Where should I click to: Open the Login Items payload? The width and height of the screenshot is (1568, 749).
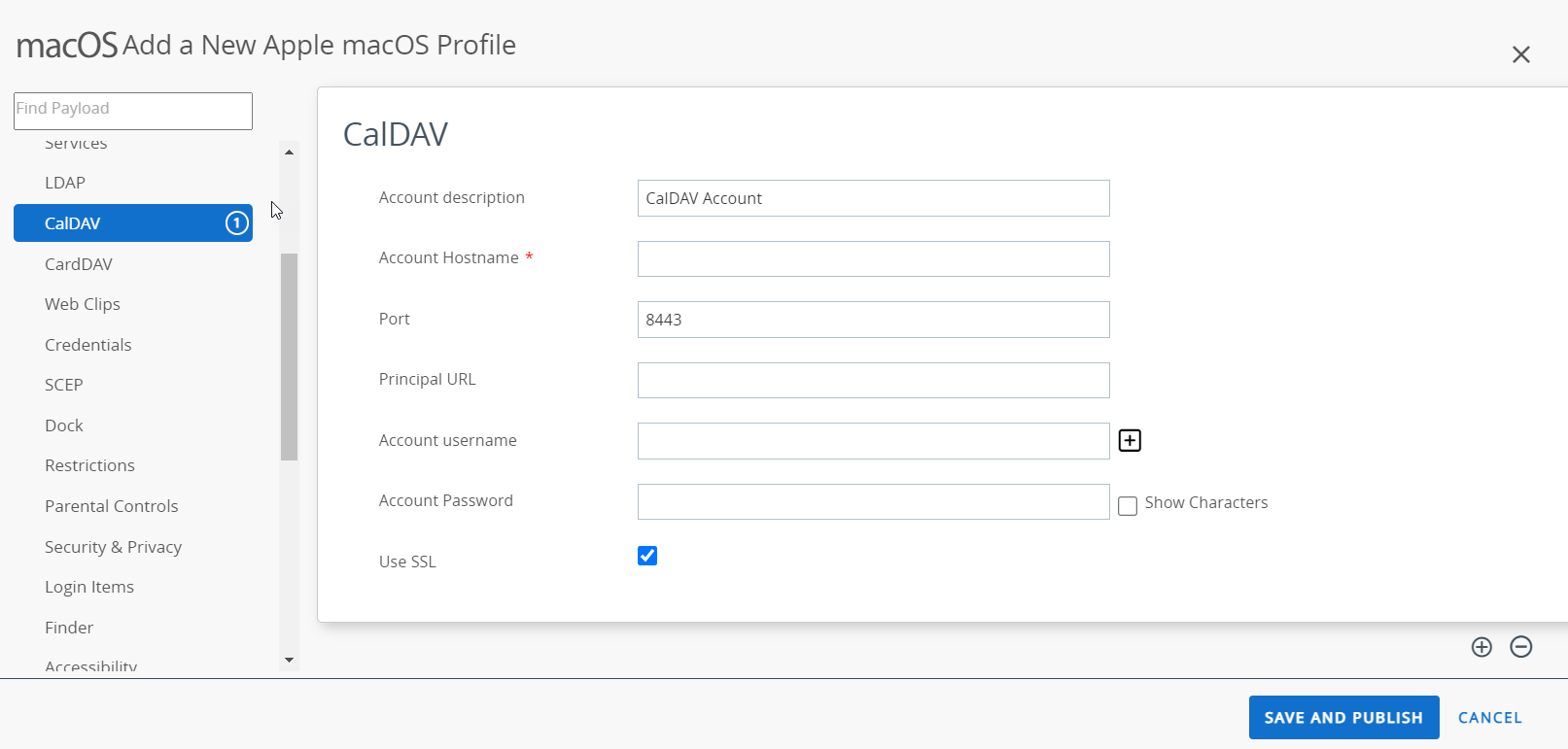pos(89,587)
